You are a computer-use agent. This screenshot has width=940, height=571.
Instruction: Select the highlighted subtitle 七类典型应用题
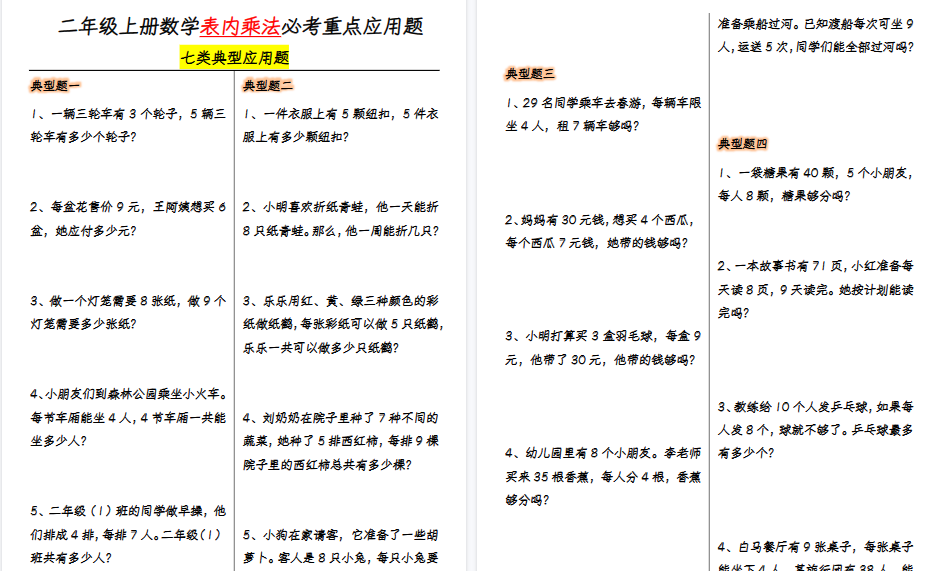[x=234, y=58]
